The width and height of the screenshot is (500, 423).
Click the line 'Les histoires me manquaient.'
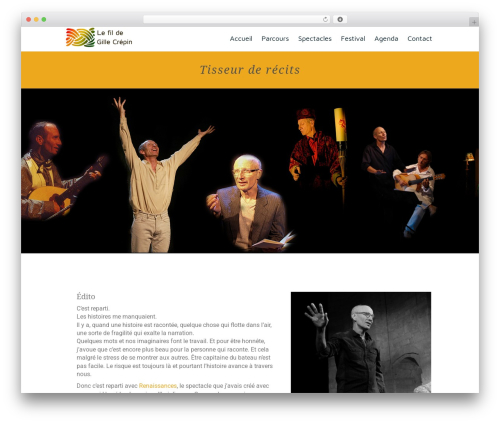pyautogui.click(x=116, y=316)
